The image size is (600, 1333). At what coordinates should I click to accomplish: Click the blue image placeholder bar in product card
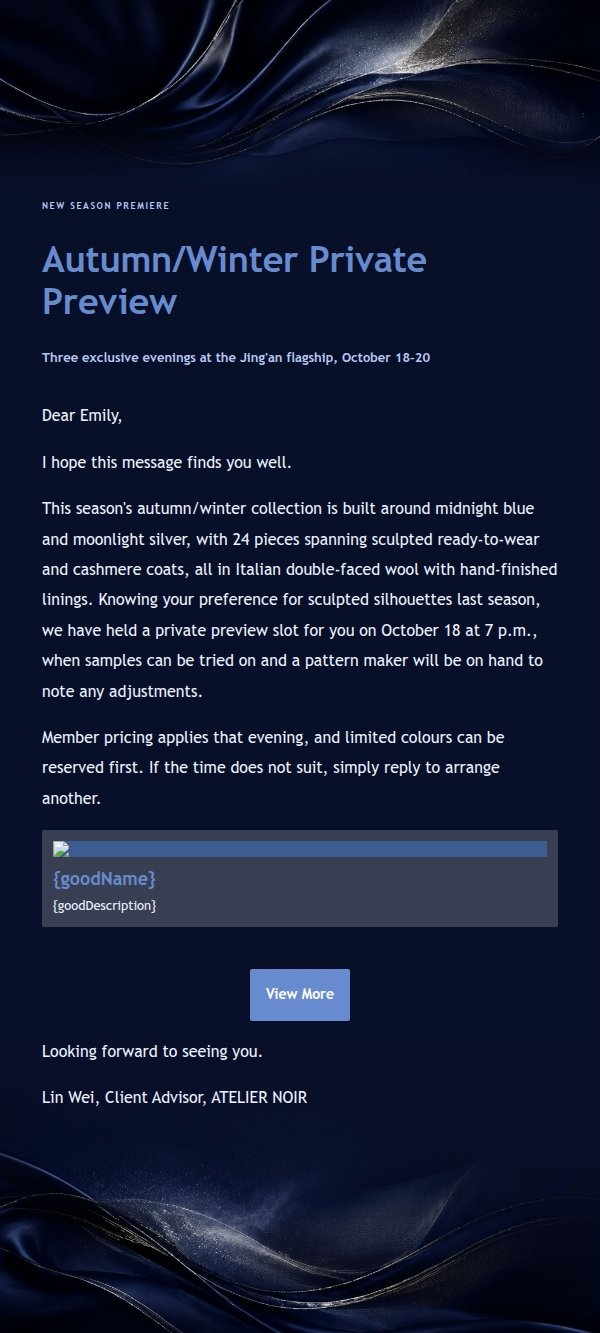300,849
